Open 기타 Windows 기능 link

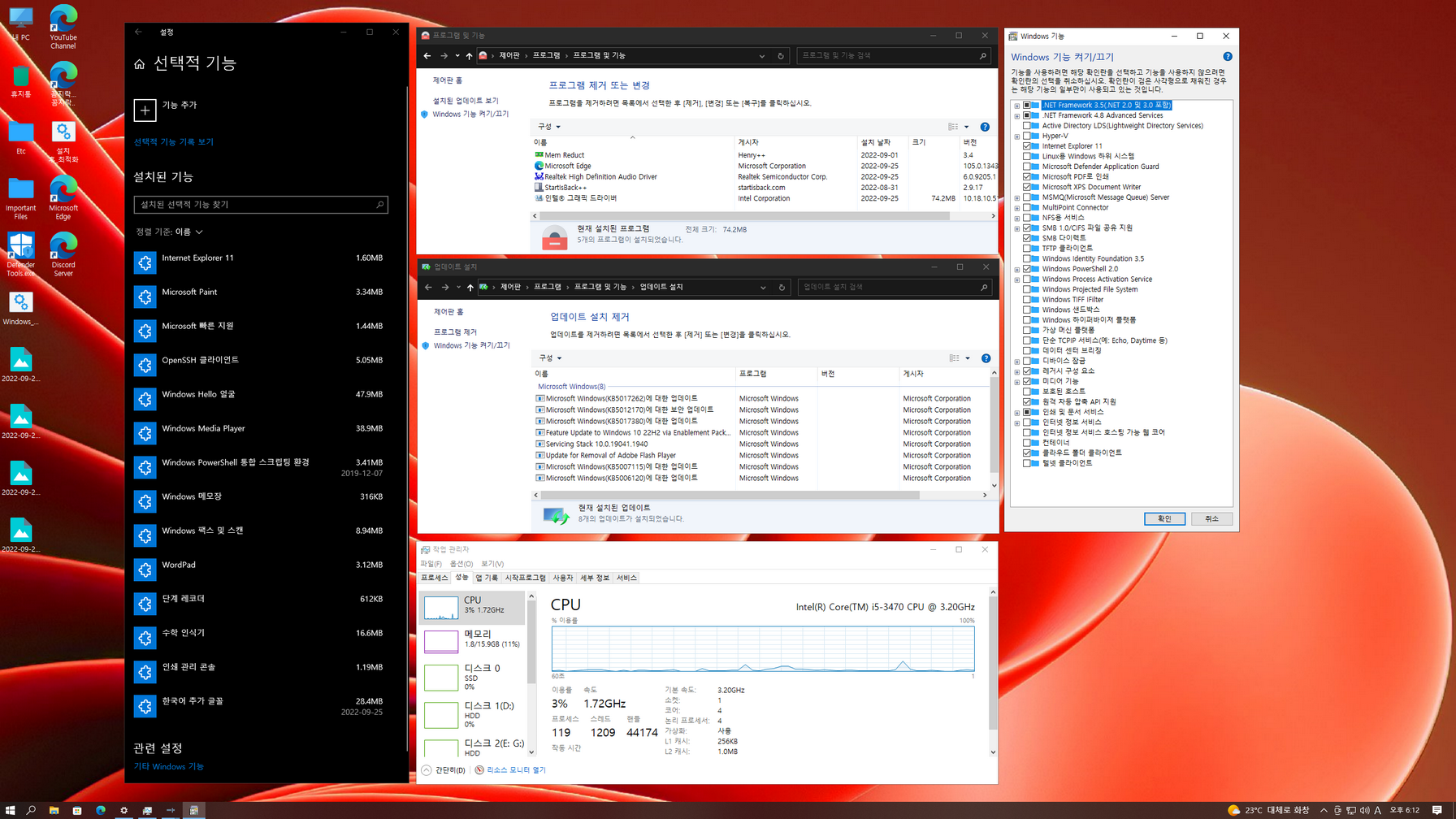pos(169,767)
